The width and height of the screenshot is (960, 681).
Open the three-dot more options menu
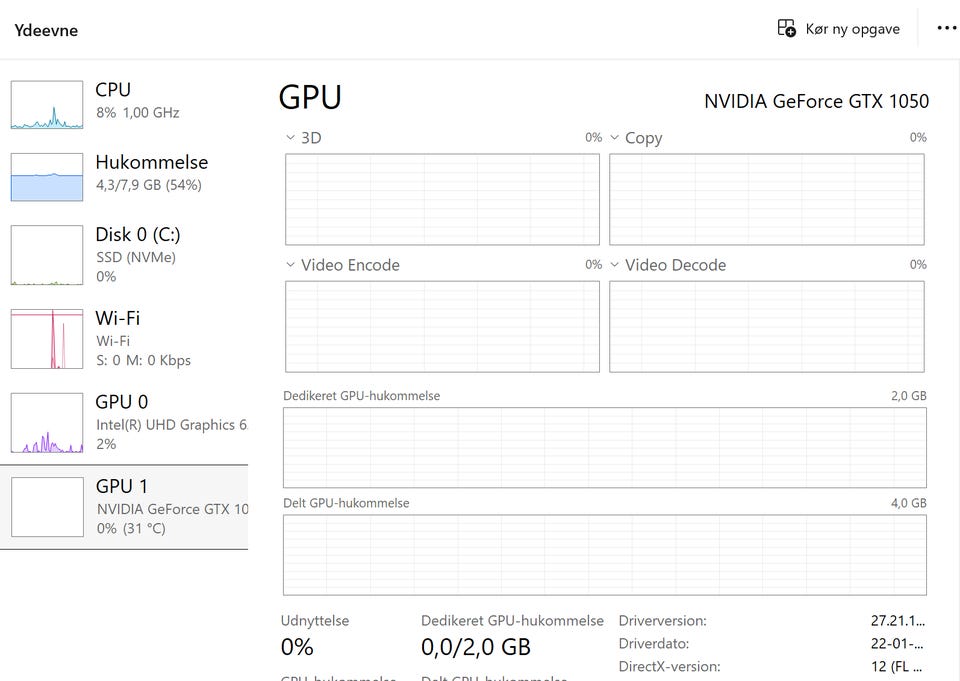tap(946, 28)
